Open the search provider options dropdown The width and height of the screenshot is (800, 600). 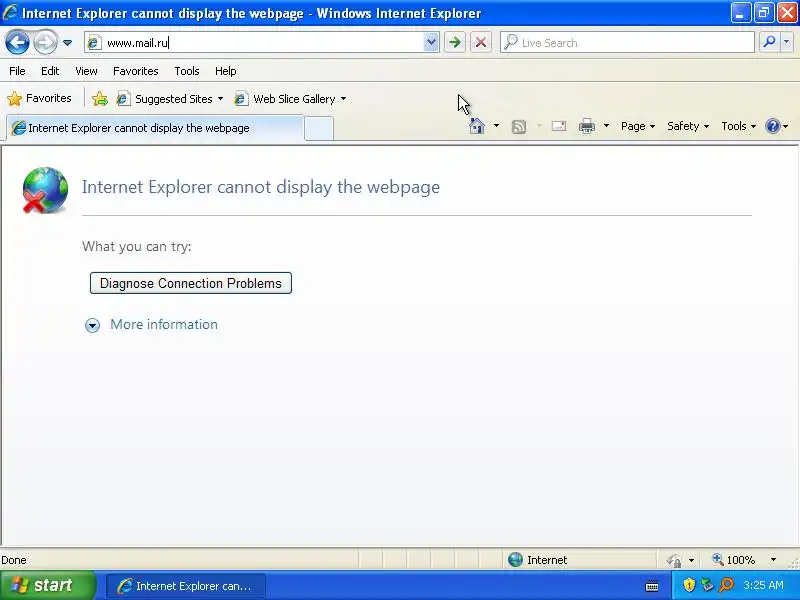[787, 42]
